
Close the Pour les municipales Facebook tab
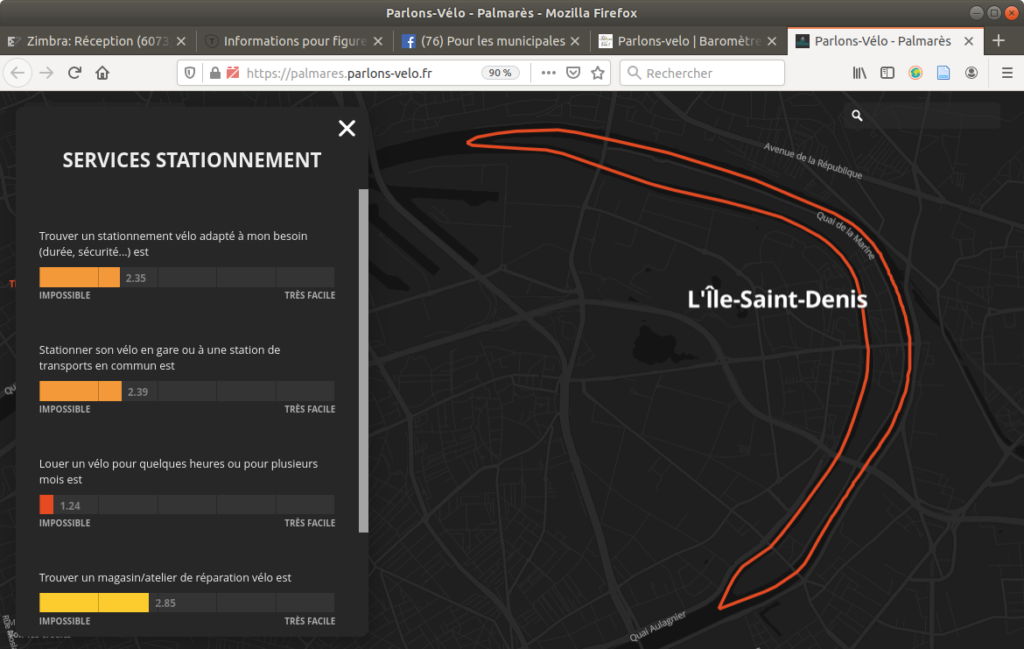pos(575,41)
